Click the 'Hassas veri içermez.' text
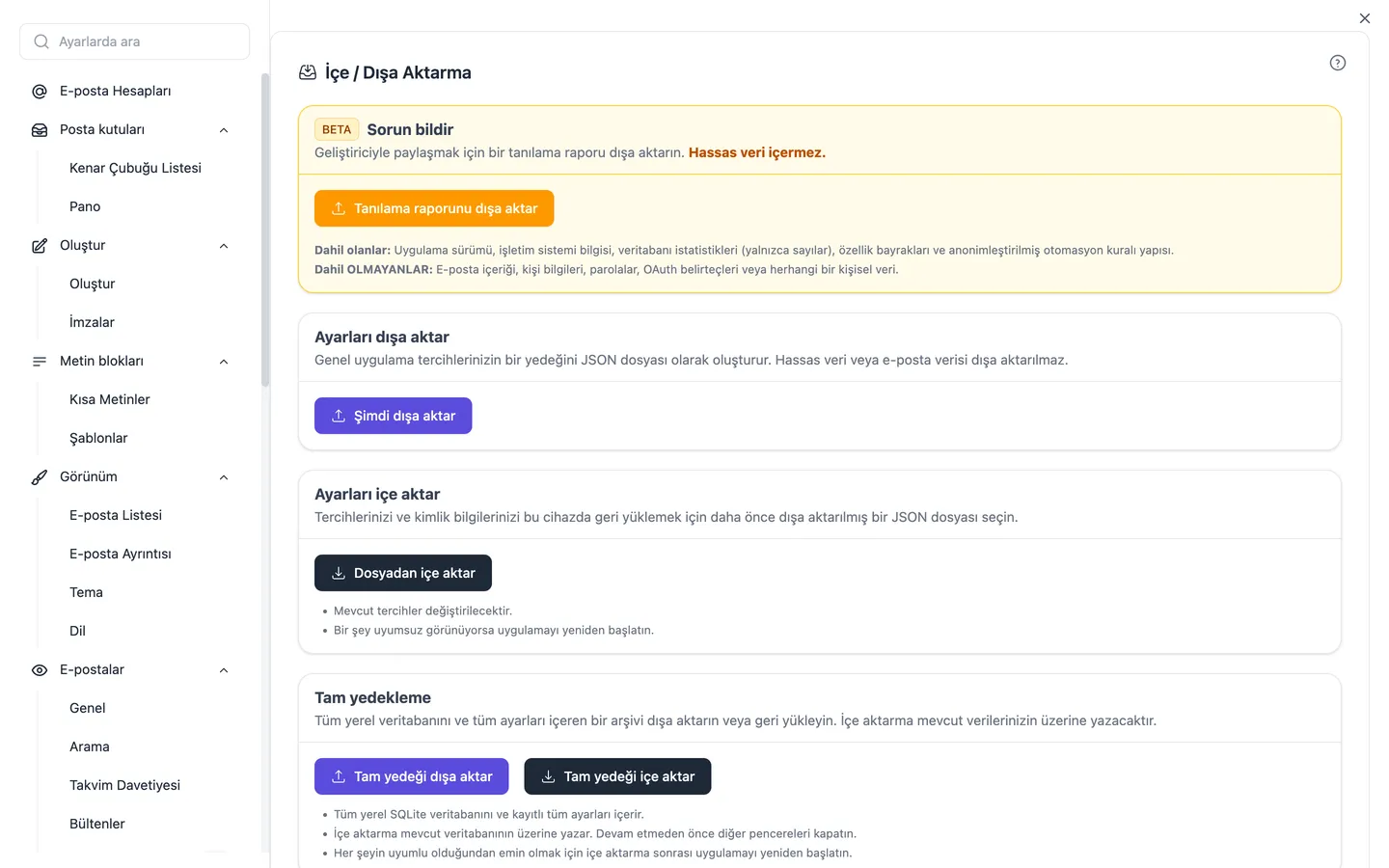Viewport: 1389px width, 868px height. [x=757, y=152]
